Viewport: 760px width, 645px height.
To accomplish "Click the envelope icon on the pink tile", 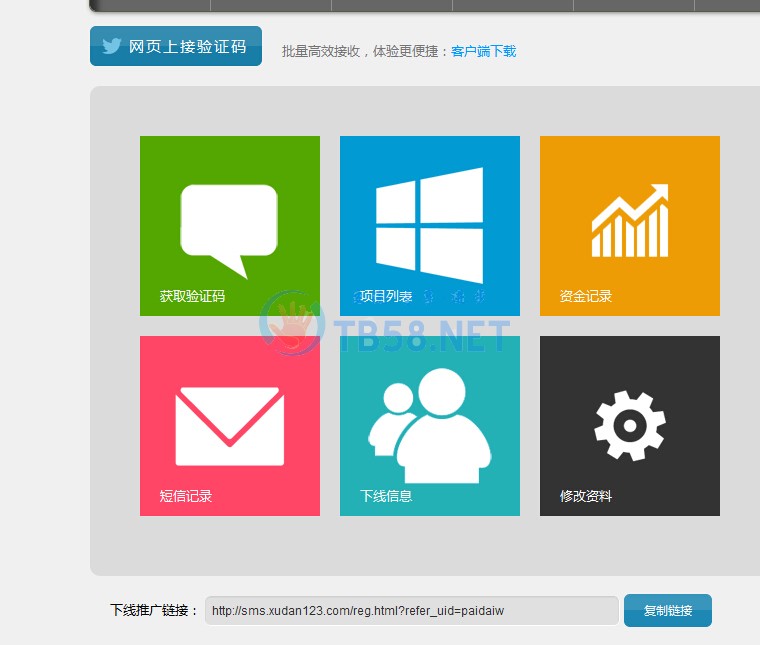I will click(229, 426).
